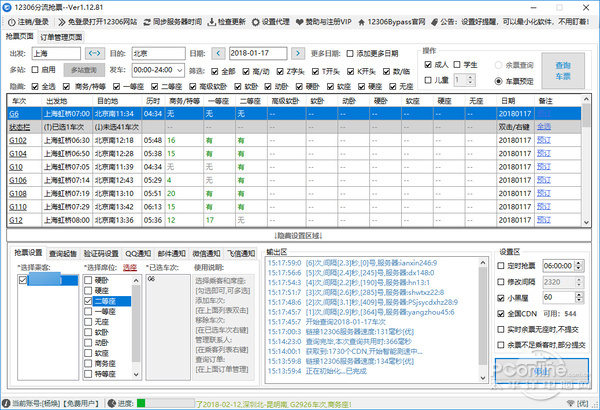The width and height of the screenshot is (600, 410).
Task: Check 硬卧 in seat selection list
Action: [88, 280]
